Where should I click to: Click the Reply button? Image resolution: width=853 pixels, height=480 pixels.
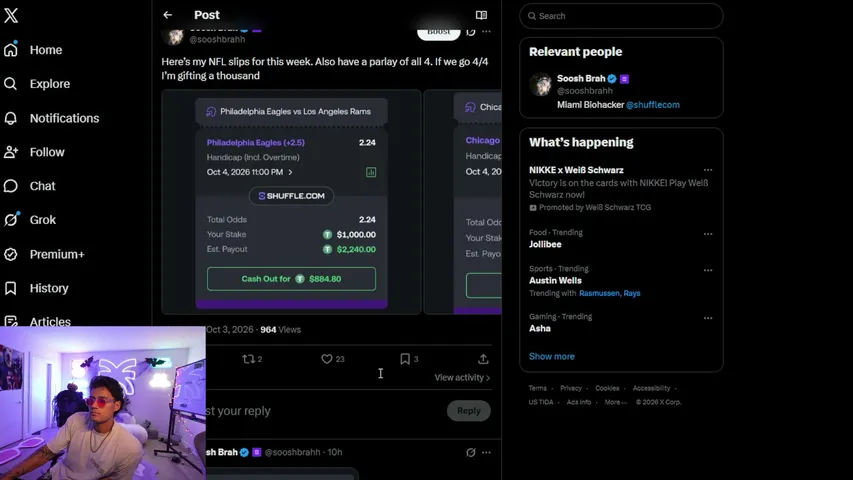[468, 411]
